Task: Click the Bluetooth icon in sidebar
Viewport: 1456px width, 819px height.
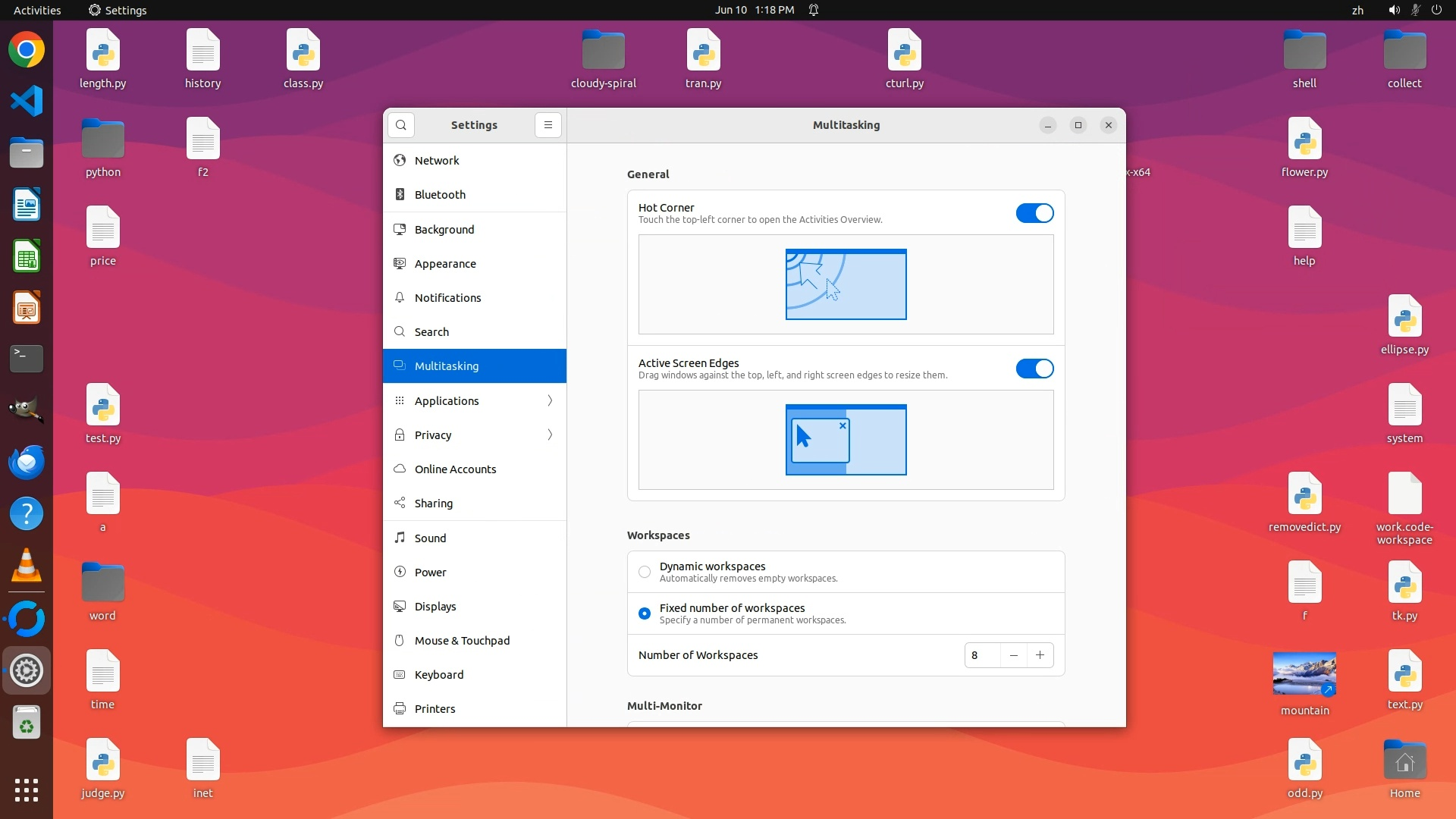Action: point(400,195)
